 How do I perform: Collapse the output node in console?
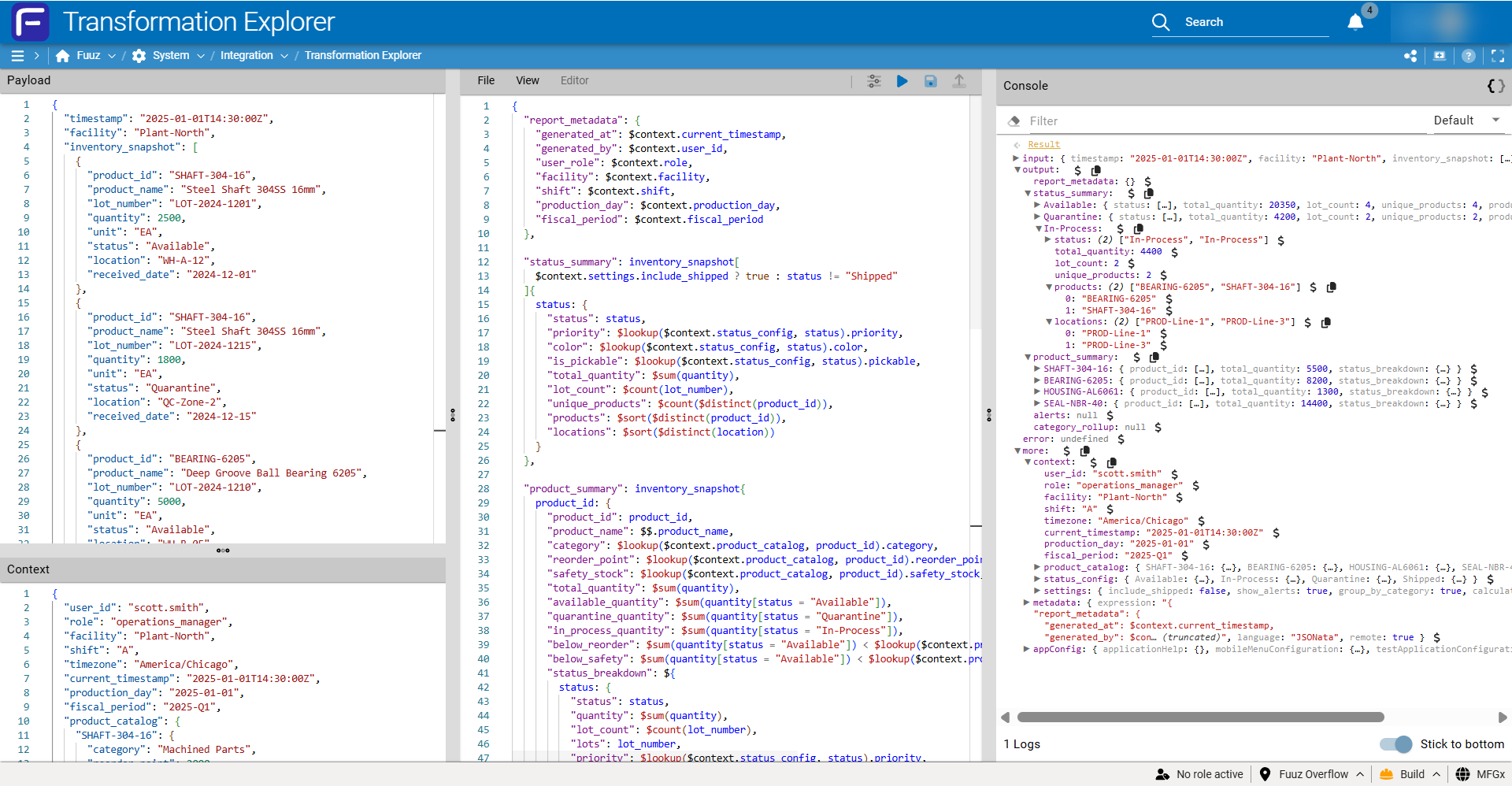tap(1017, 170)
